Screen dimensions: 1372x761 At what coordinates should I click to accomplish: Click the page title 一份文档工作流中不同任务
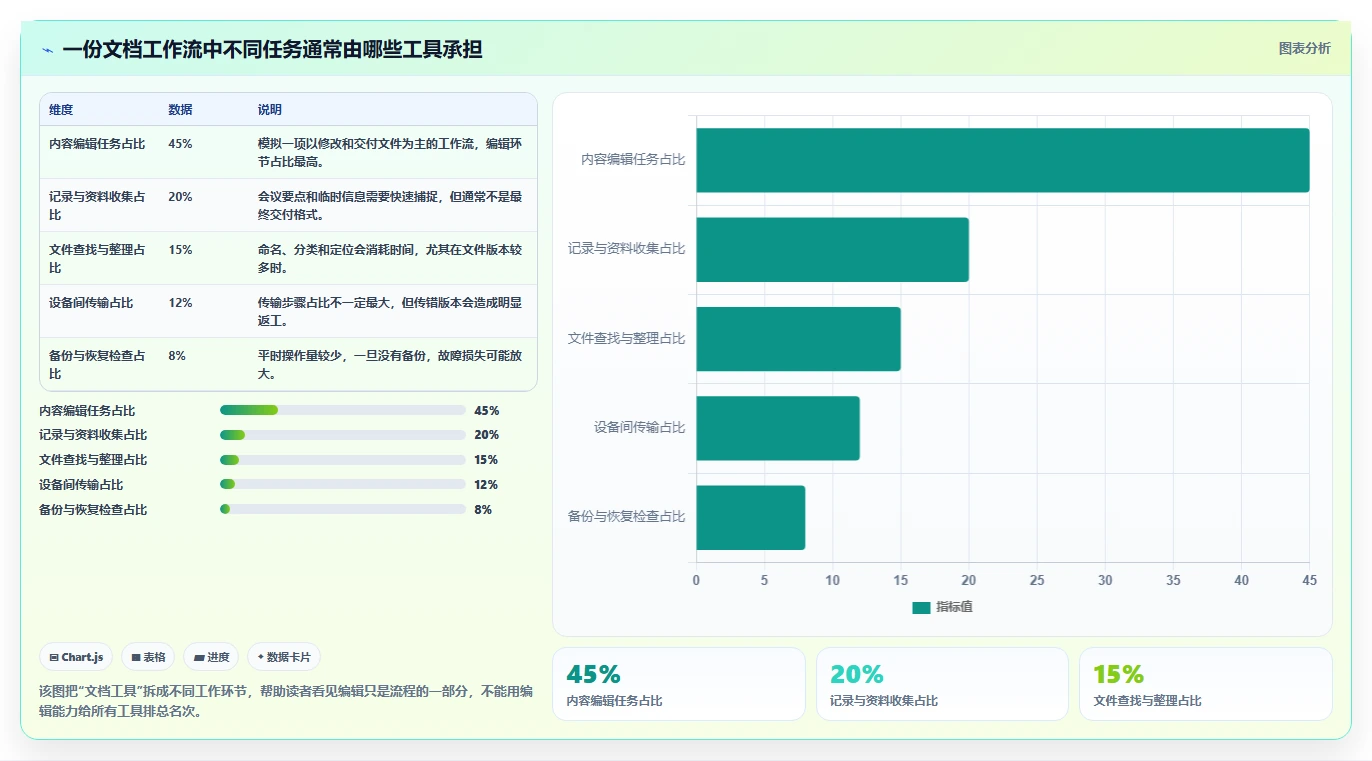[272, 49]
